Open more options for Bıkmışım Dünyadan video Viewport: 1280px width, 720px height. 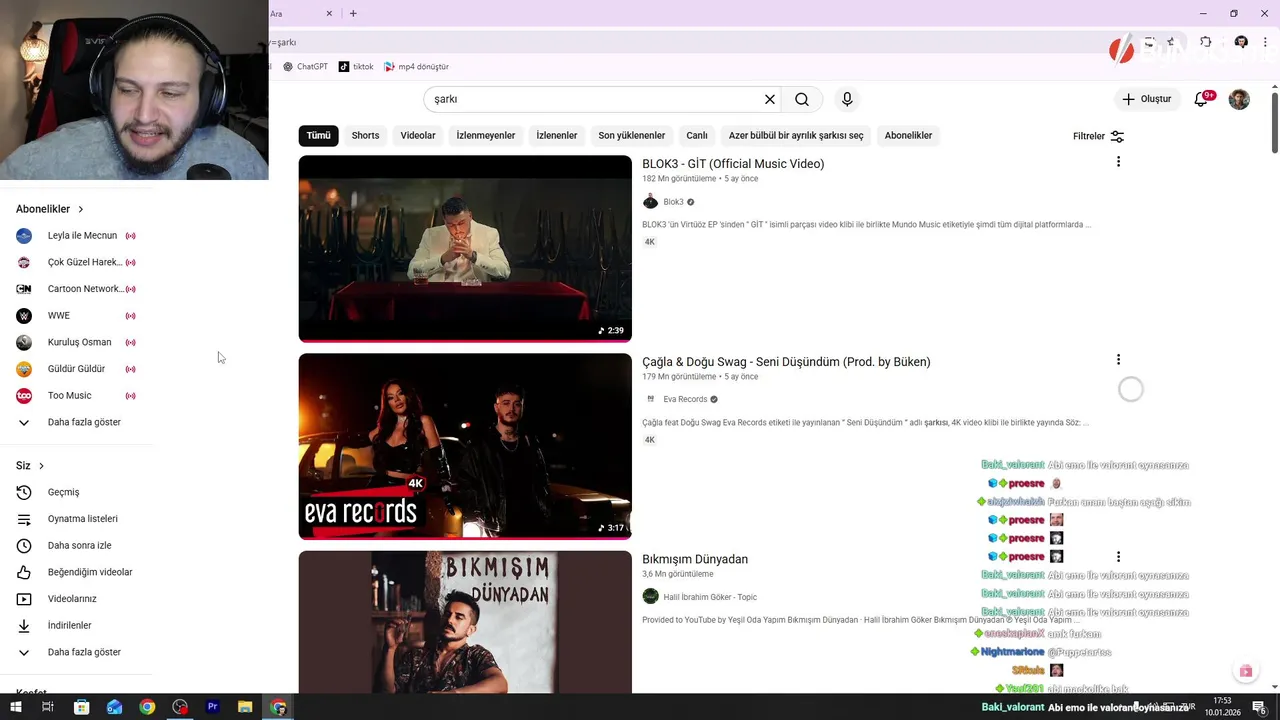click(x=1118, y=557)
